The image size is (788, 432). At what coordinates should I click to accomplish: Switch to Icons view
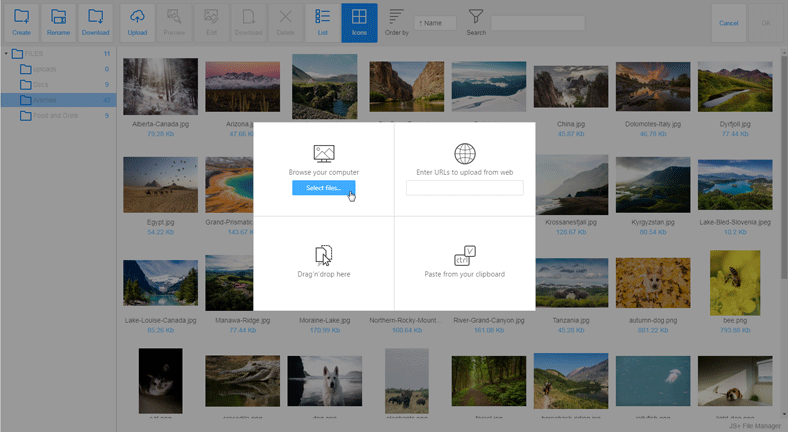[x=359, y=23]
